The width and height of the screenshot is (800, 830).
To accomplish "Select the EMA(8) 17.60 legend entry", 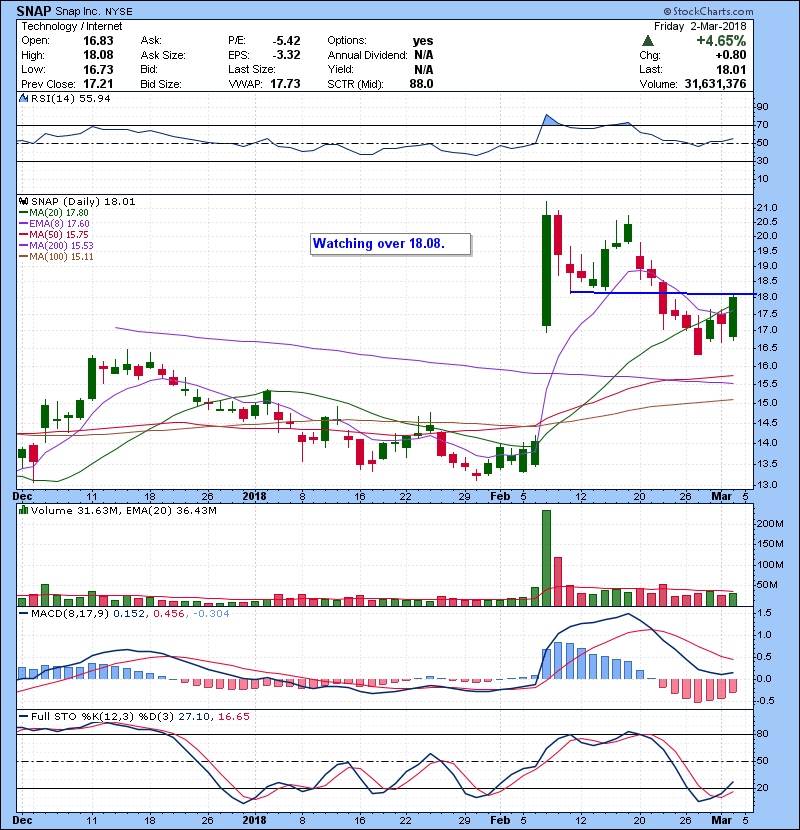I will [x=54, y=223].
